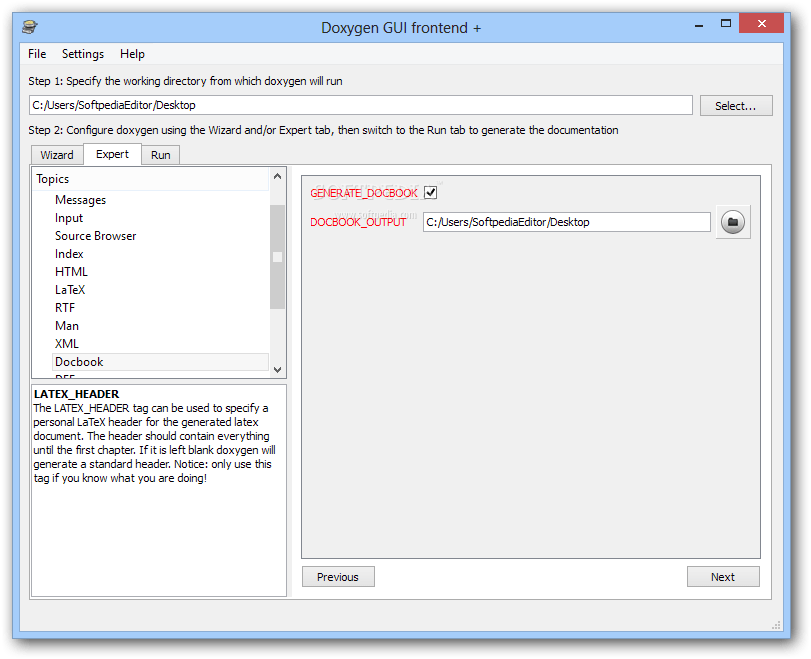The image size is (811, 659).
Task: Switch to the Run tab
Action: tap(161, 155)
